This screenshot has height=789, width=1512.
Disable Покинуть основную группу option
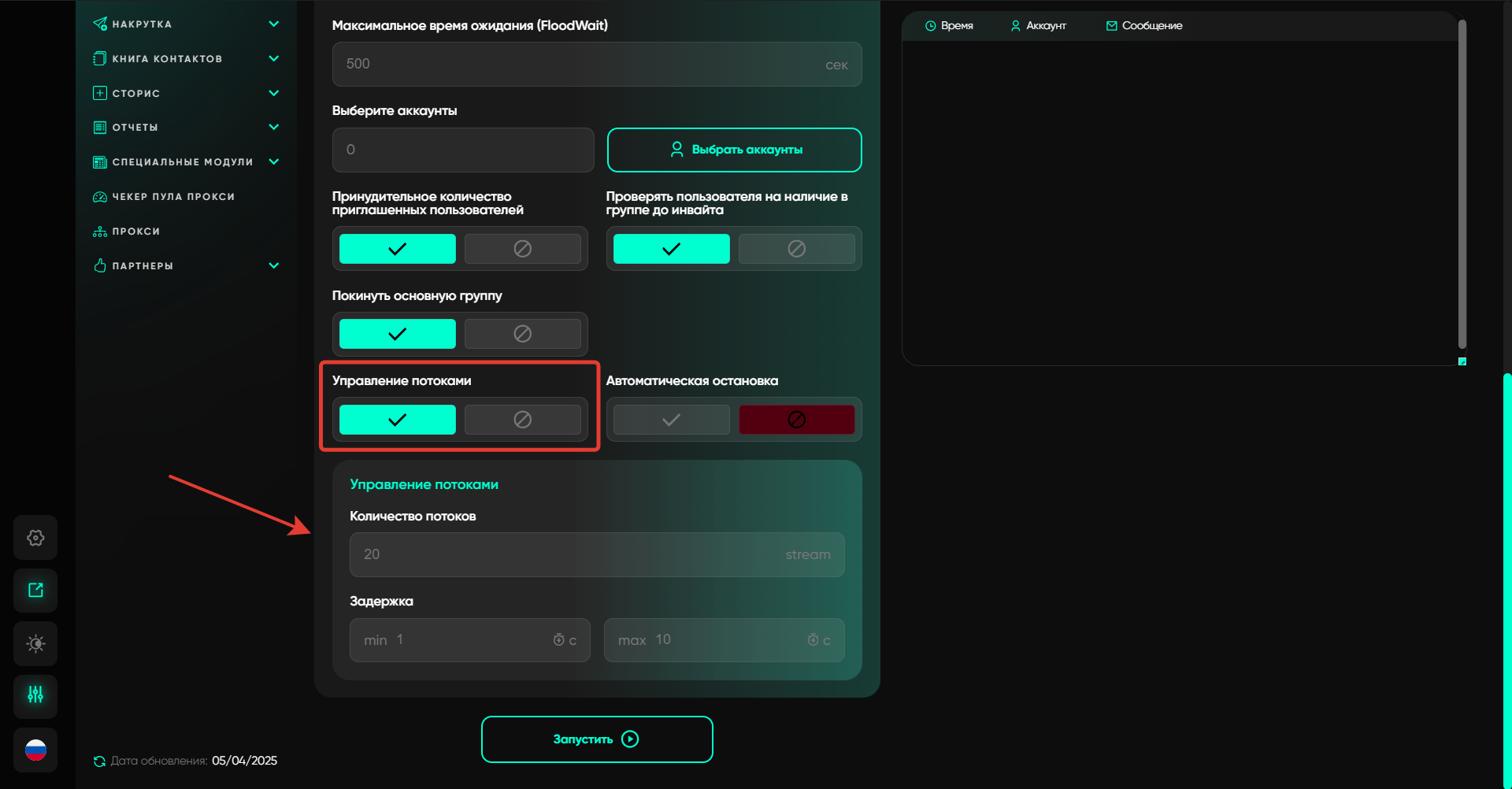click(x=522, y=334)
